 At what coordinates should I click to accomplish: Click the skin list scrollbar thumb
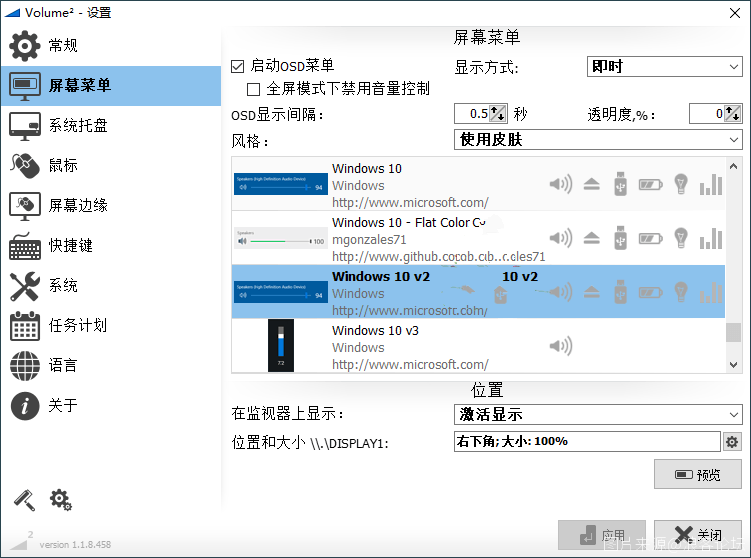click(x=733, y=333)
